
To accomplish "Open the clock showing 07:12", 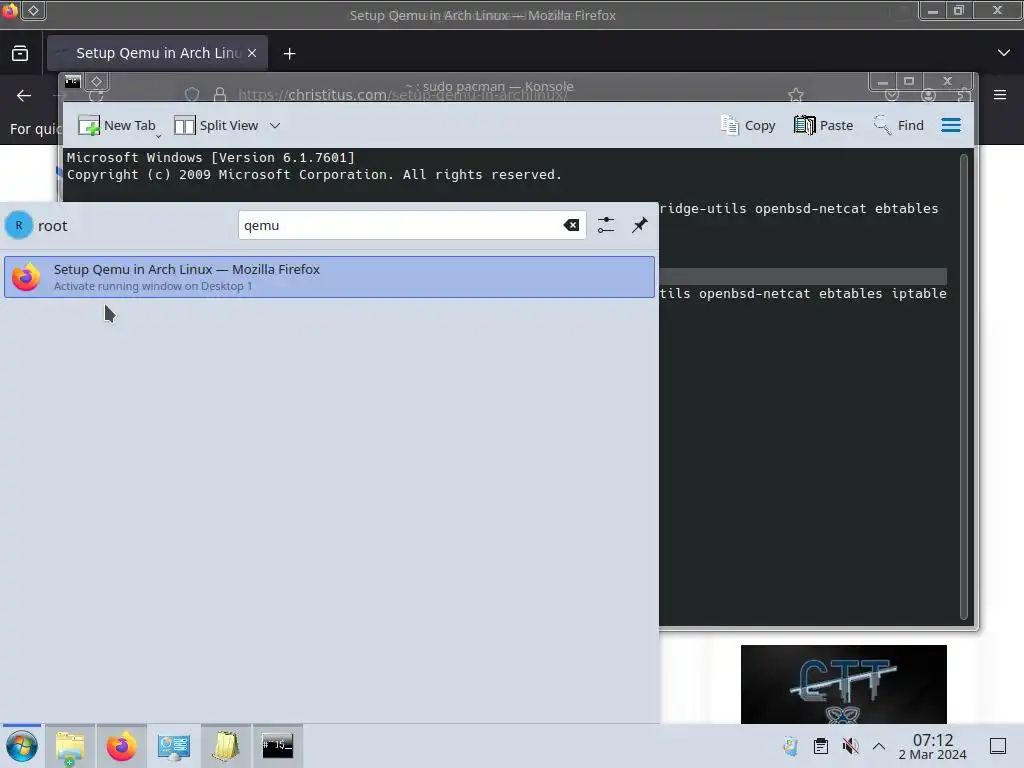I will point(933,746).
